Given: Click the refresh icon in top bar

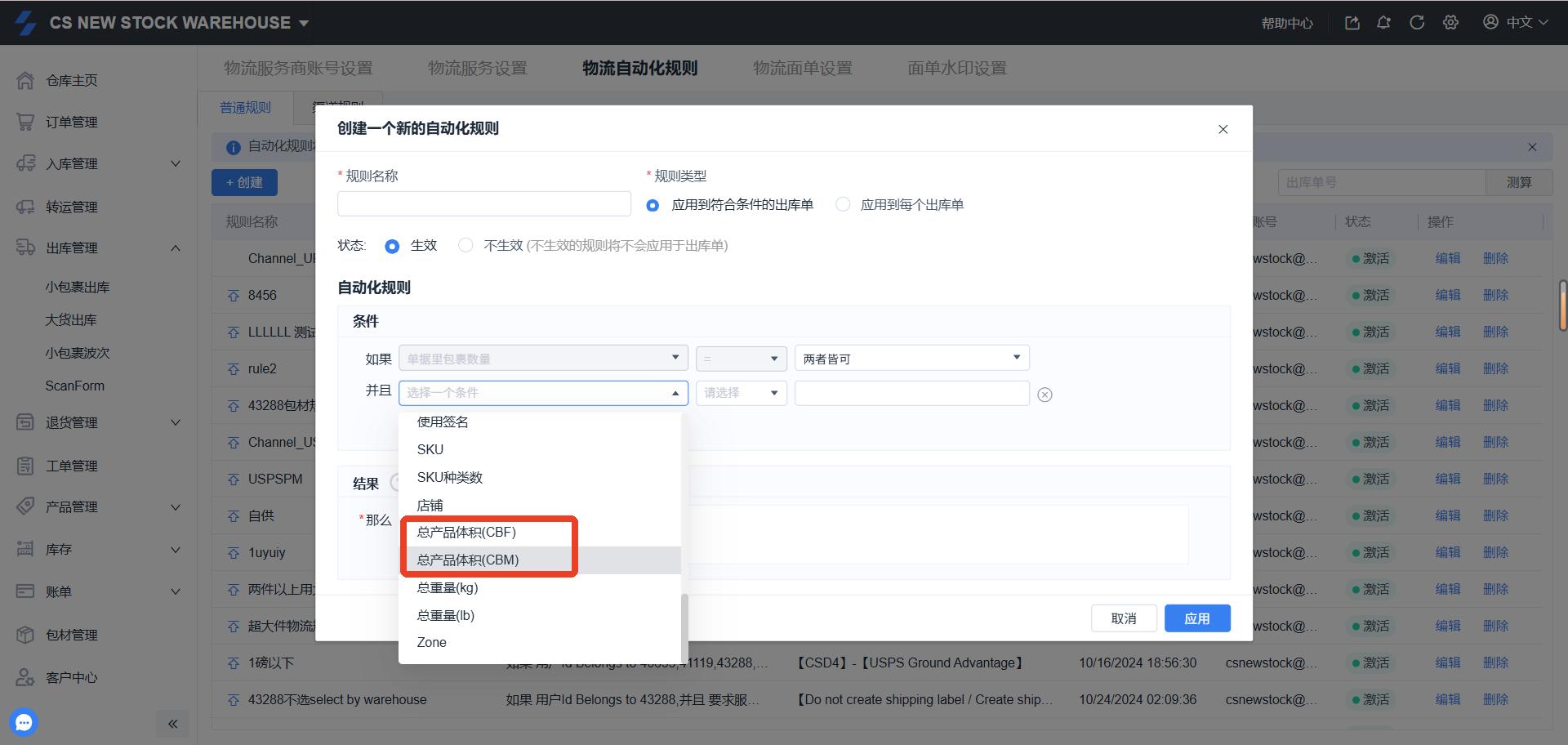Looking at the screenshot, I should click(1417, 23).
